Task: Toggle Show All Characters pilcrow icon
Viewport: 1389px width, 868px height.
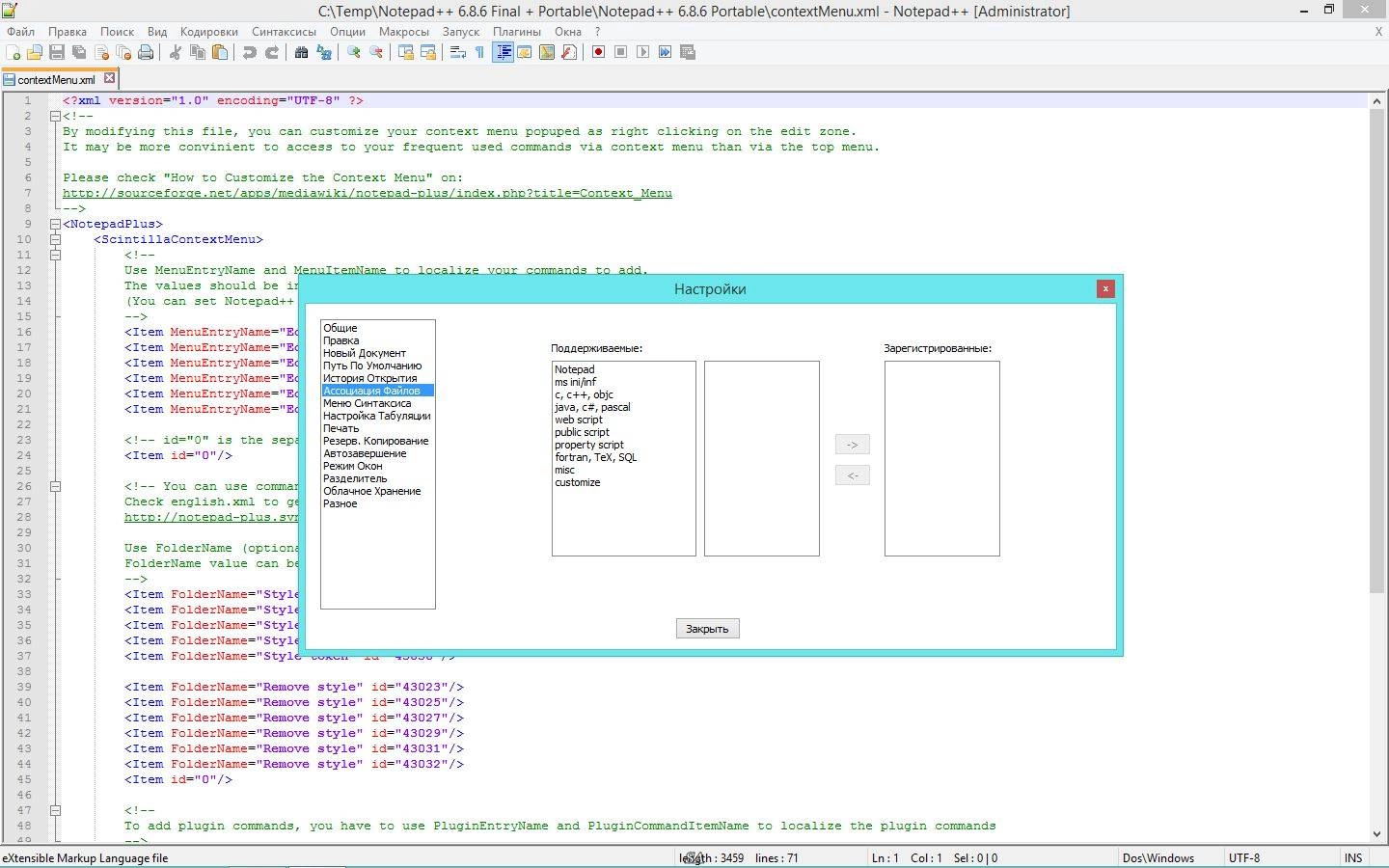Action: 479,52
